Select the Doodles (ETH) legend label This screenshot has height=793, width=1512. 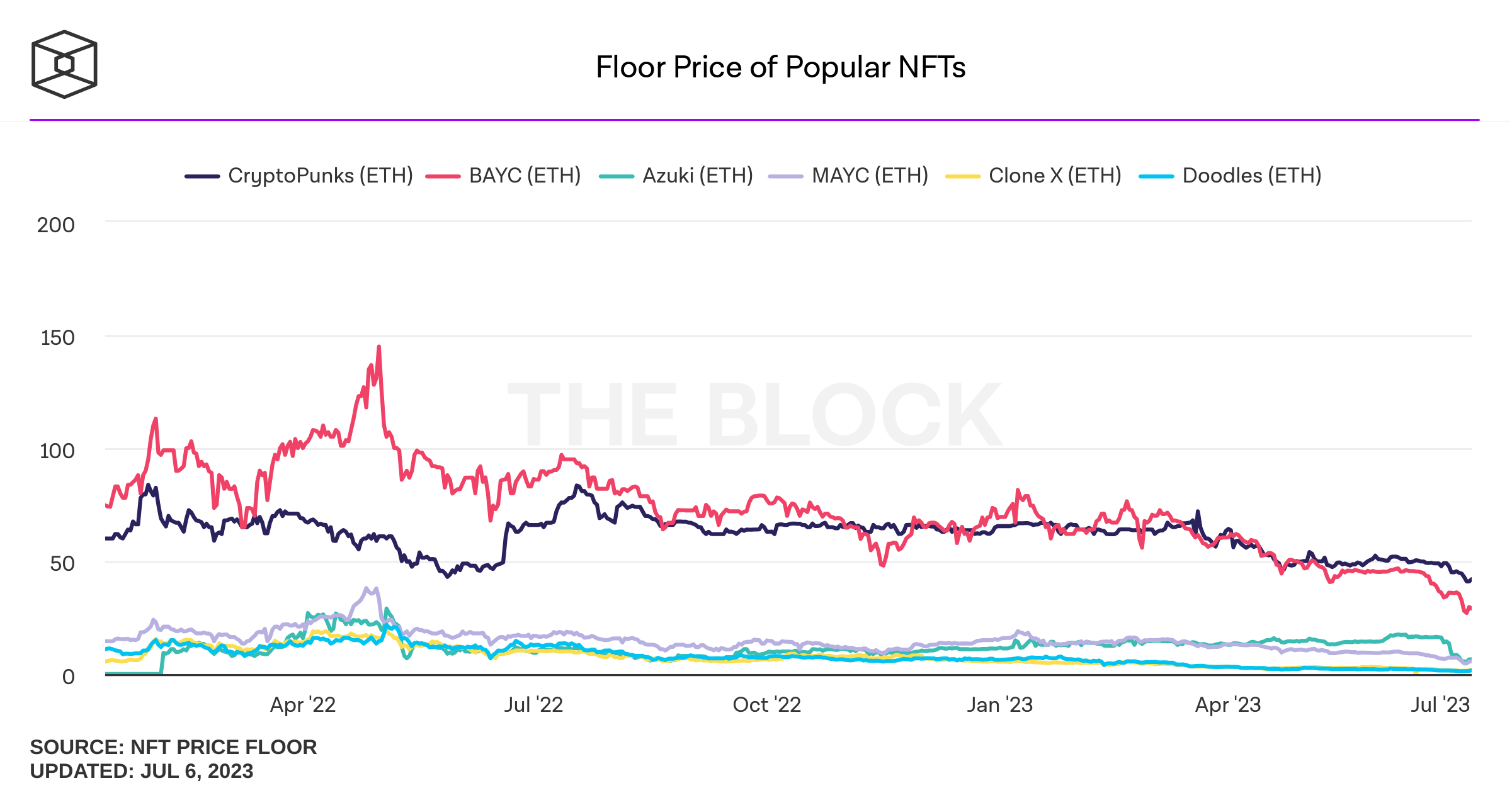click(x=1251, y=176)
